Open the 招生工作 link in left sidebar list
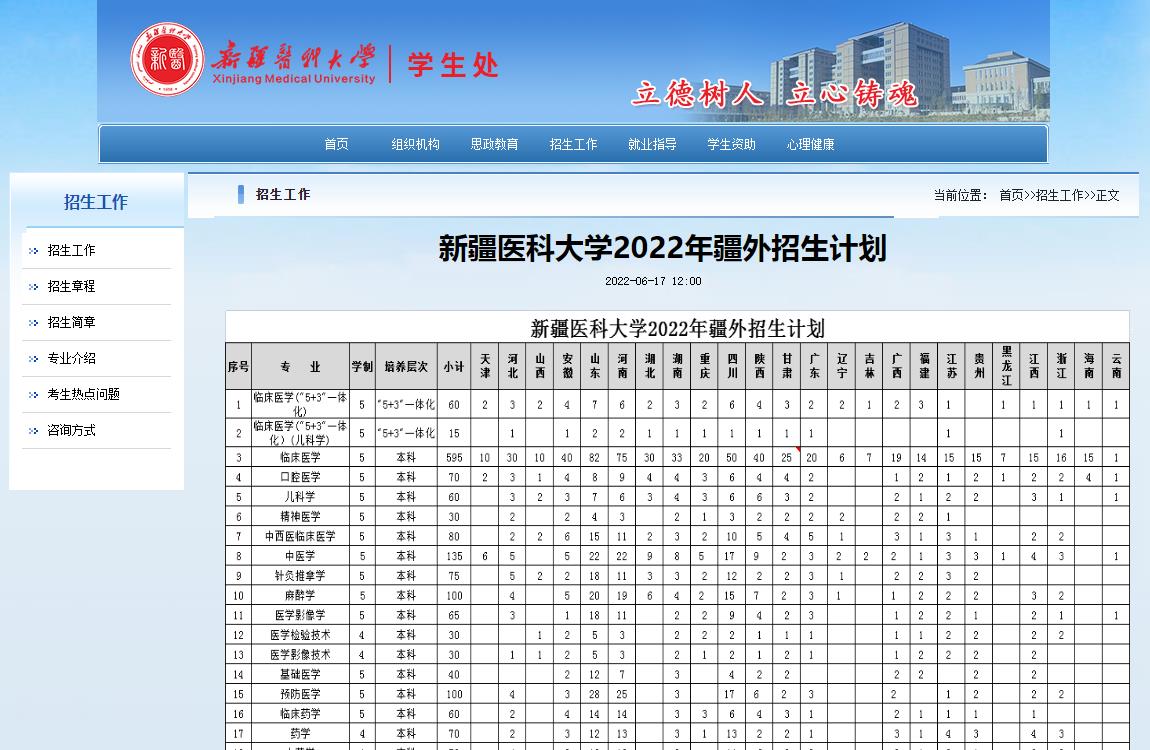Screen dimensions: 1150x750 pos(71,250)
